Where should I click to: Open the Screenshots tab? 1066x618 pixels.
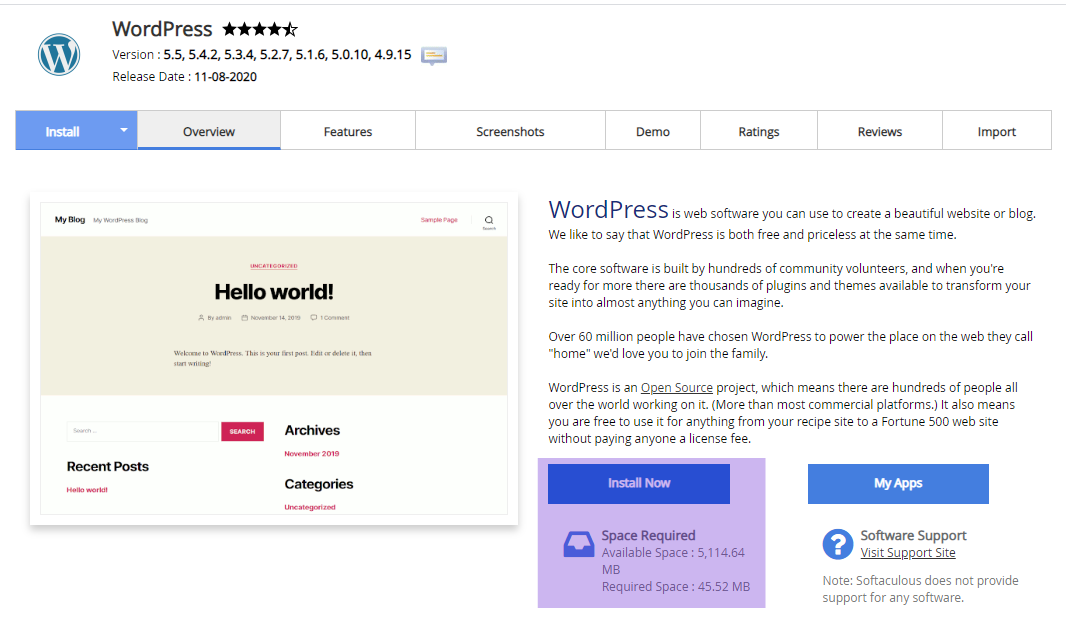tap(510, 131)
